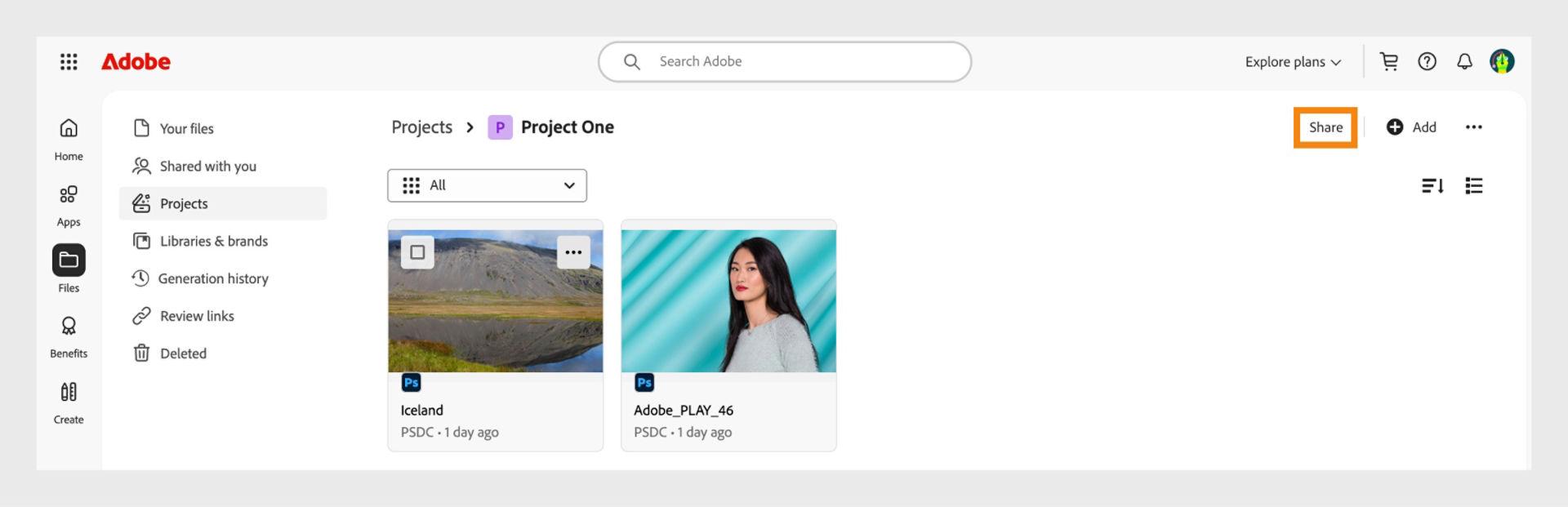Switch to list view layout

1474,185
